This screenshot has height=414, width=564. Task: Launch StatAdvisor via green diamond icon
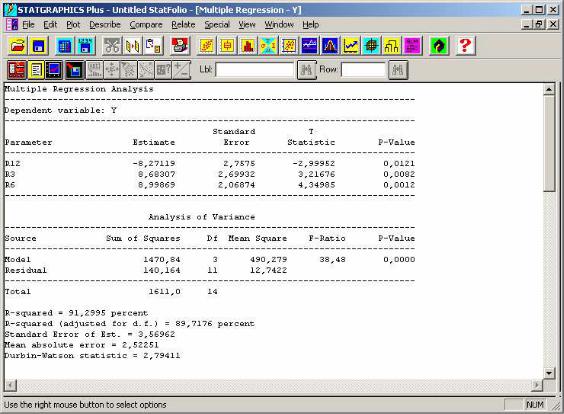(439, 46)
